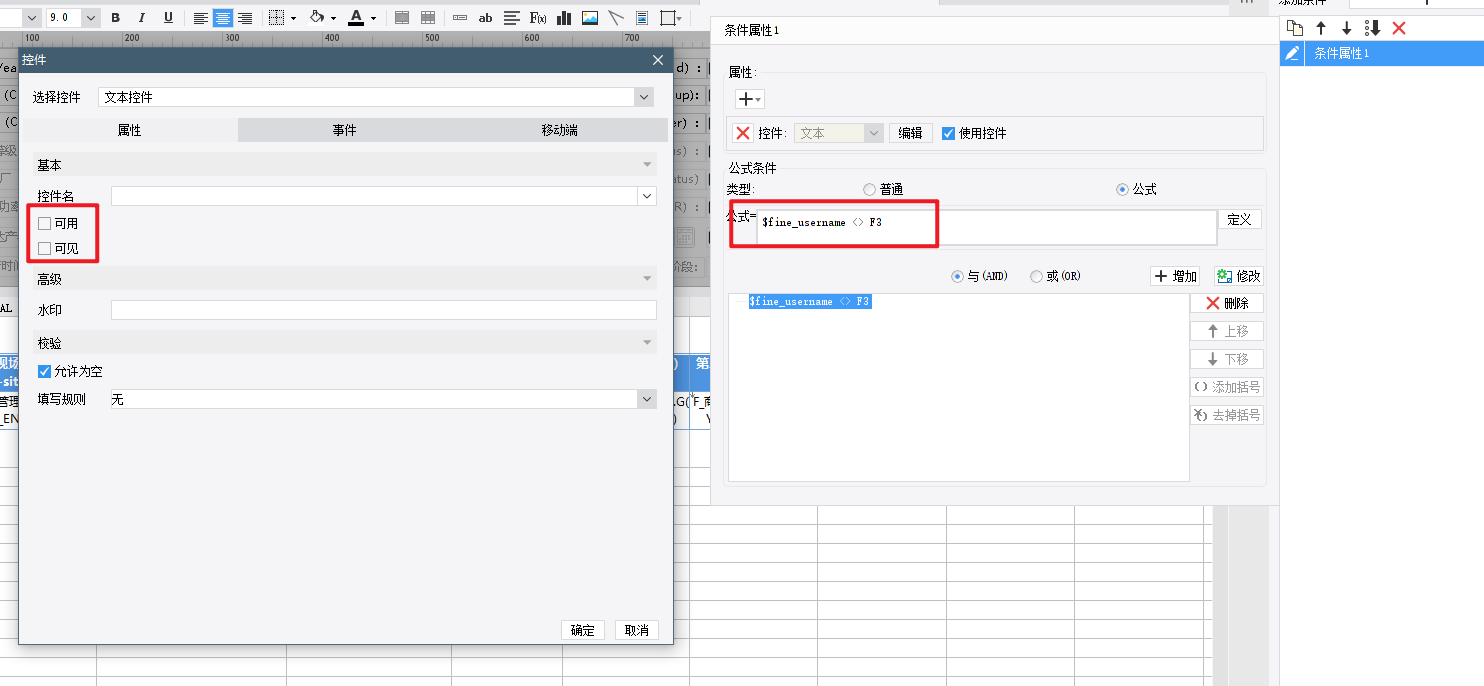The height and width of the screenshot is (686, 1484).
Task: Click 取消 in the widget dialog
Action: tap(637, 630)
